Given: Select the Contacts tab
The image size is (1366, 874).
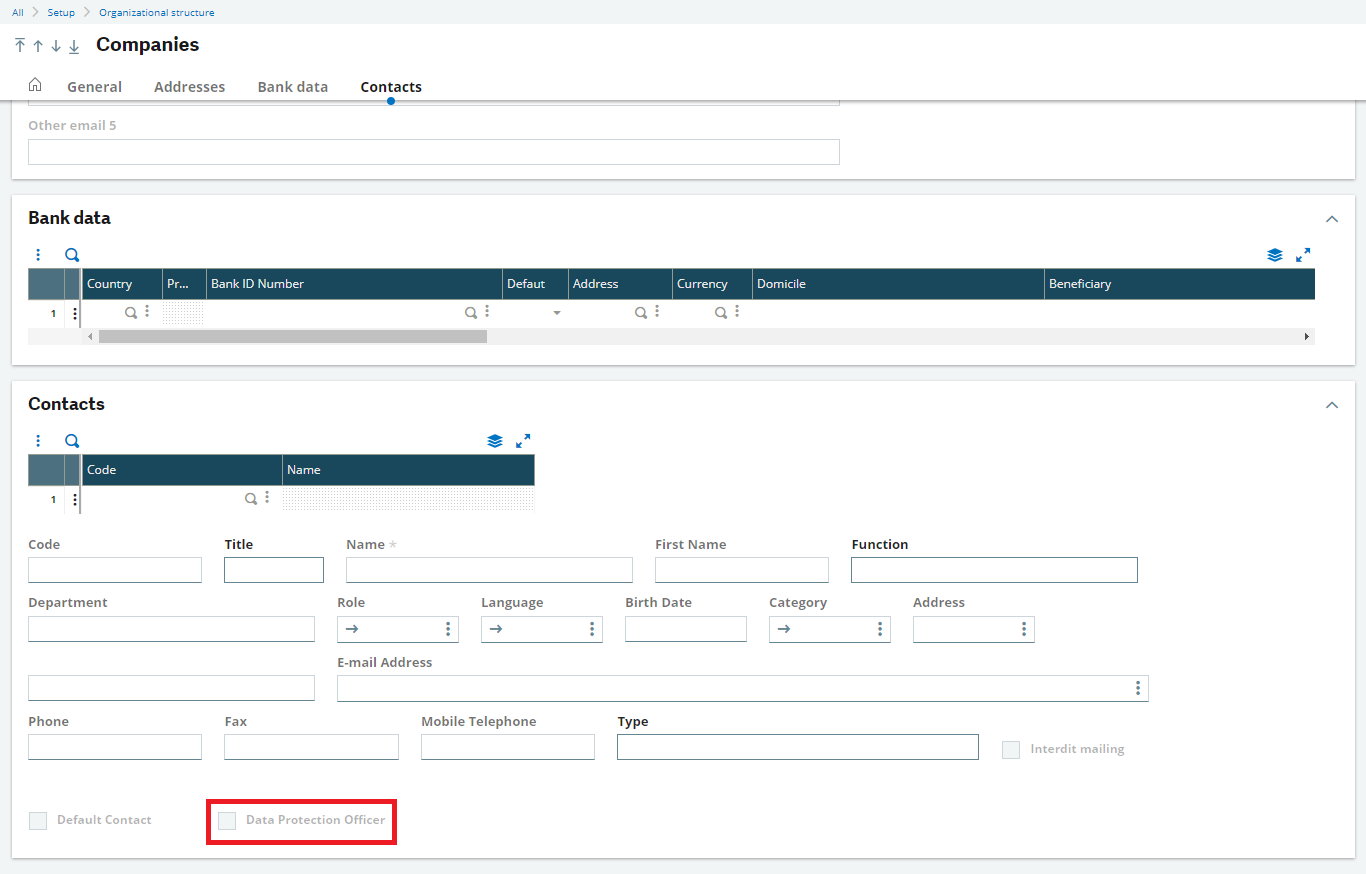Looking at the screenshot, I should pyautogui.click(x=391, y=87).
